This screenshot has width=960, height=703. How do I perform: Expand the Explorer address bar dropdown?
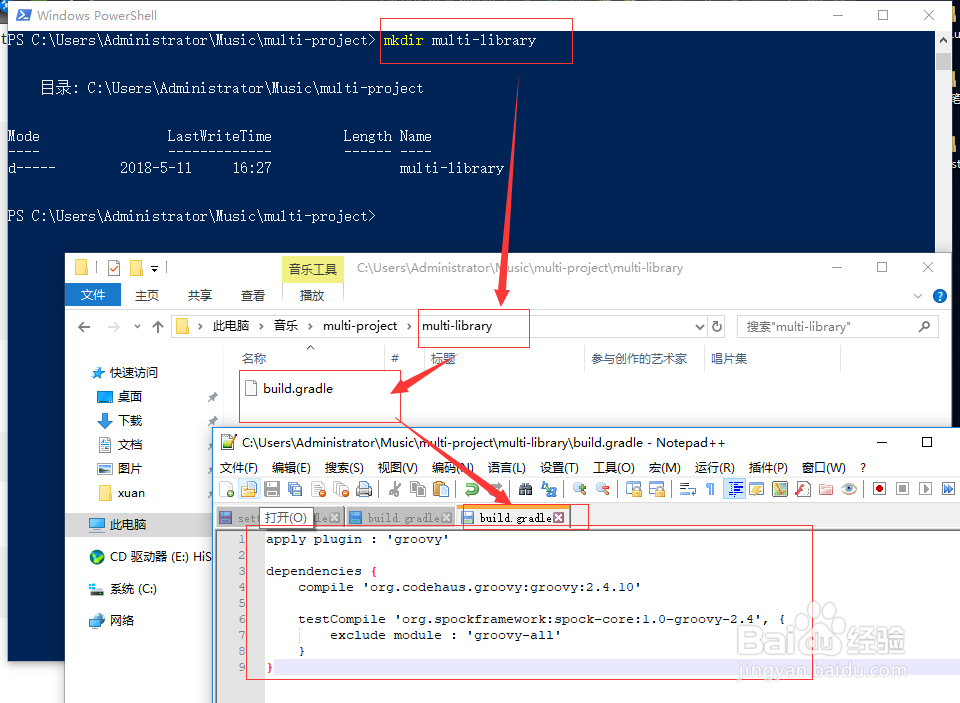[700, 327]
